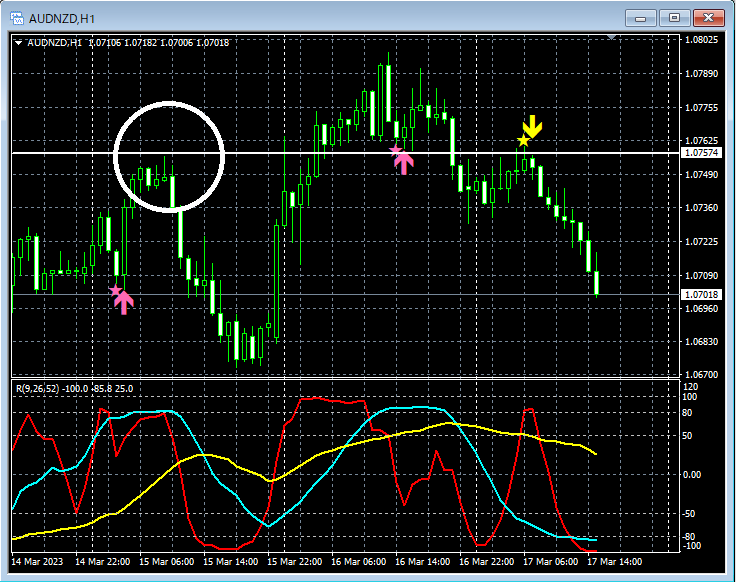The width and height of the screenshot is (737, 582).
Task: Click the chart shift triangle marker at top
Action: pos(612,37)
